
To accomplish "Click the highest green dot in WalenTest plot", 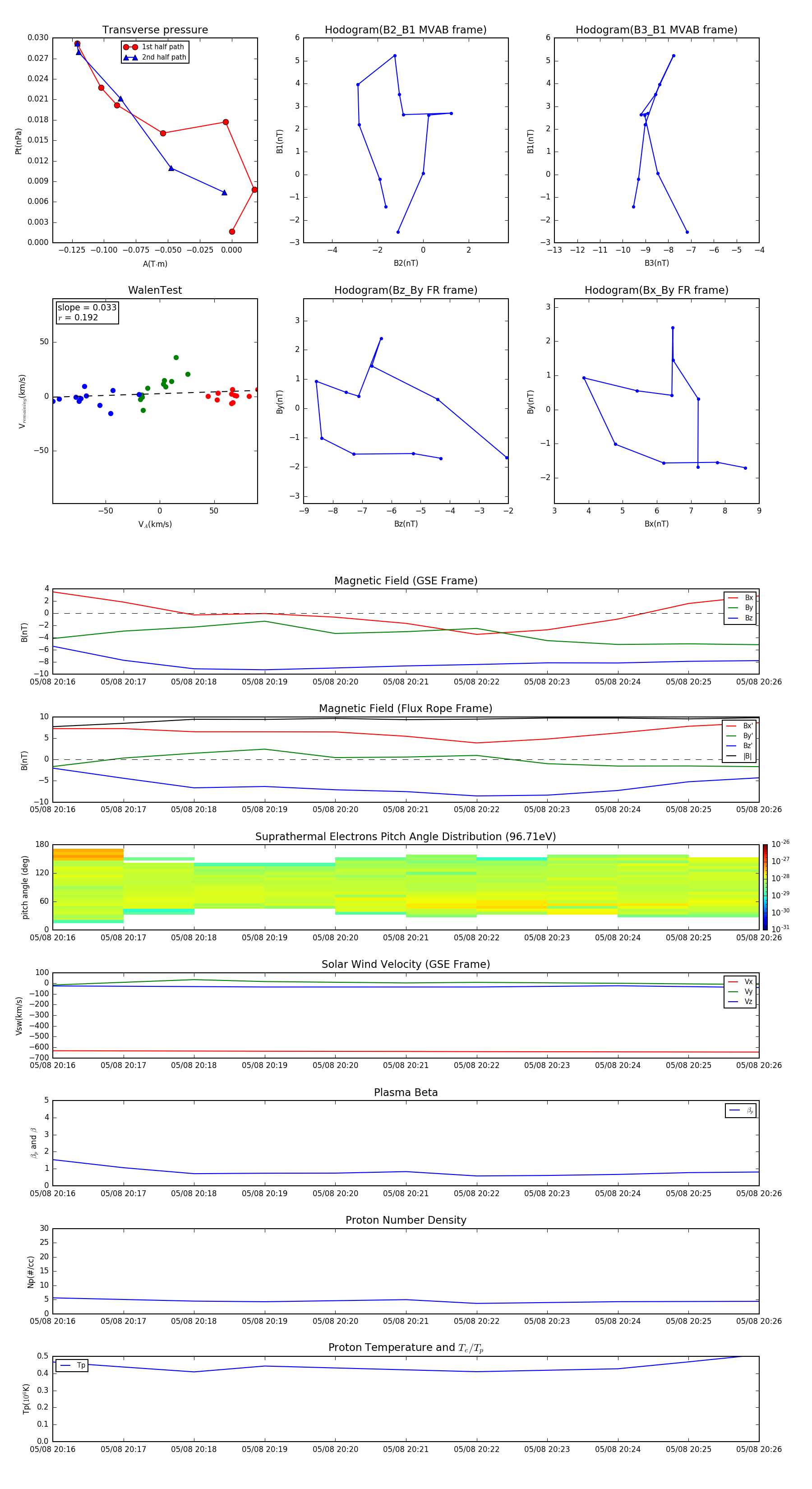I will [176, 358].
